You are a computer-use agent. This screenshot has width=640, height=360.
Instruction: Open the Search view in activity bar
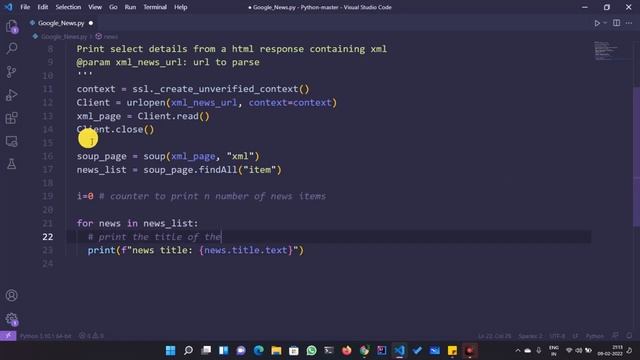11,49
